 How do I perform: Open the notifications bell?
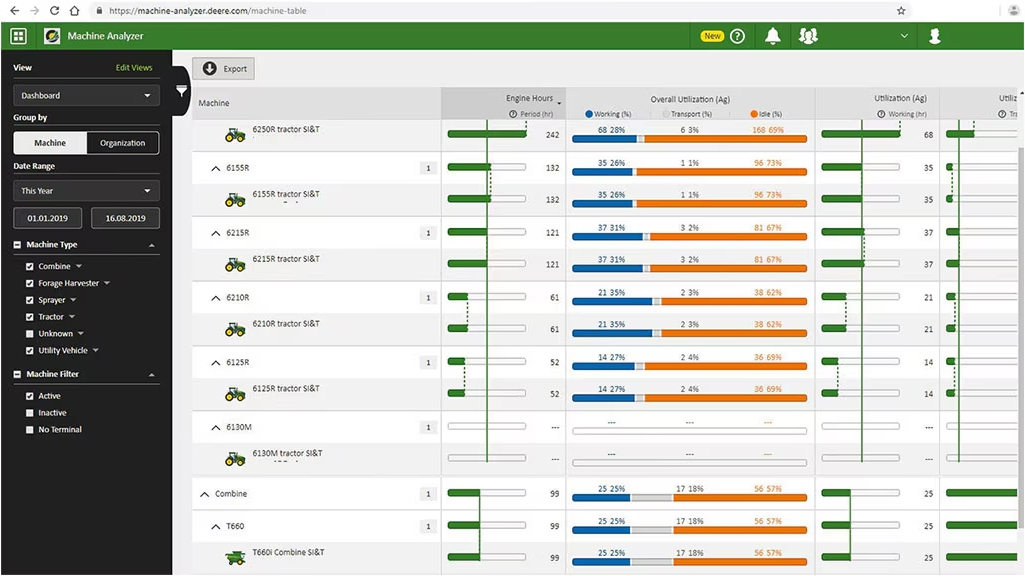[x=772, y=36]
